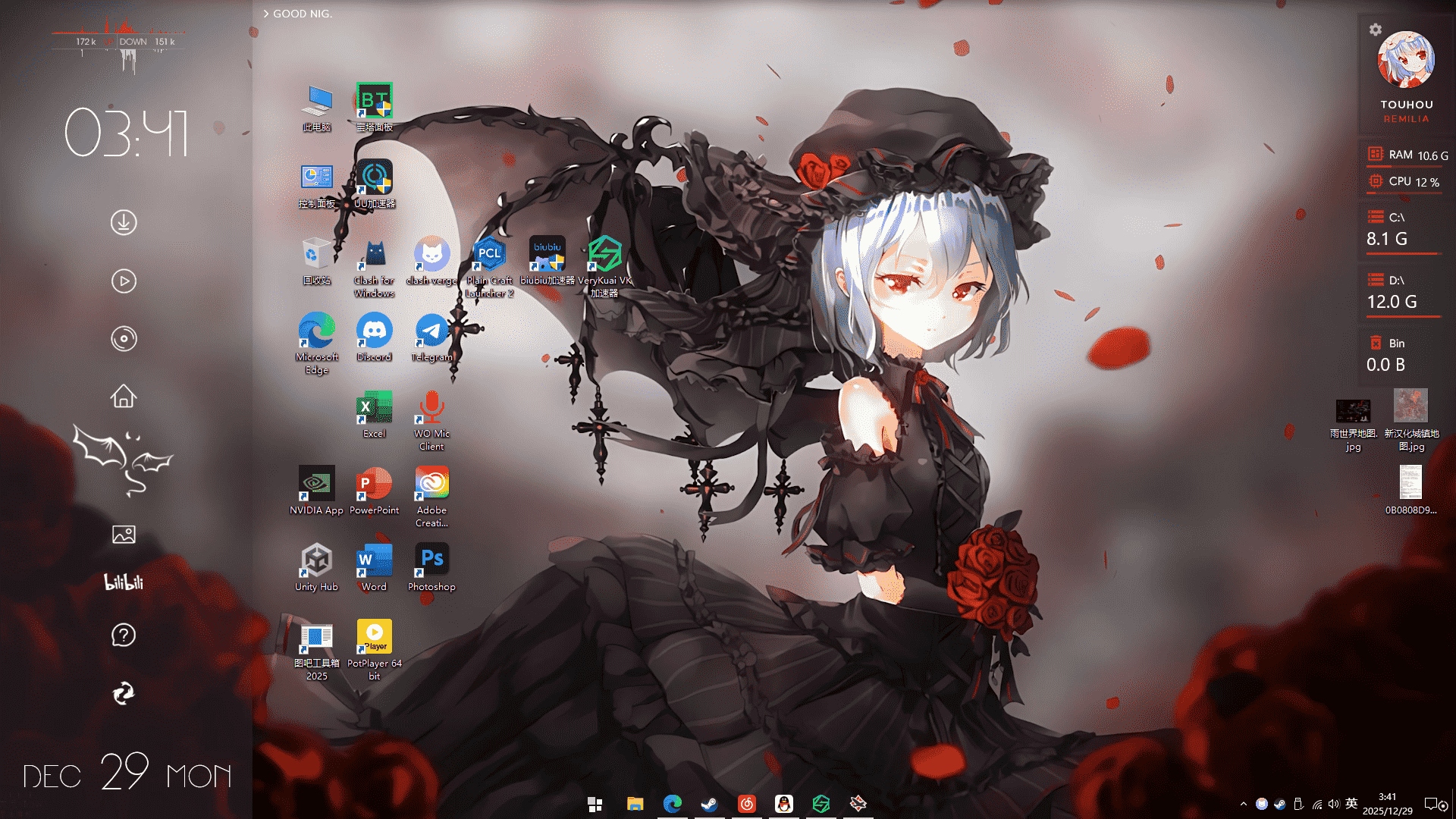Open bilibili from the sidebar link
The height and width of the screenshot is (819, 1456).
tap(124, 582)
